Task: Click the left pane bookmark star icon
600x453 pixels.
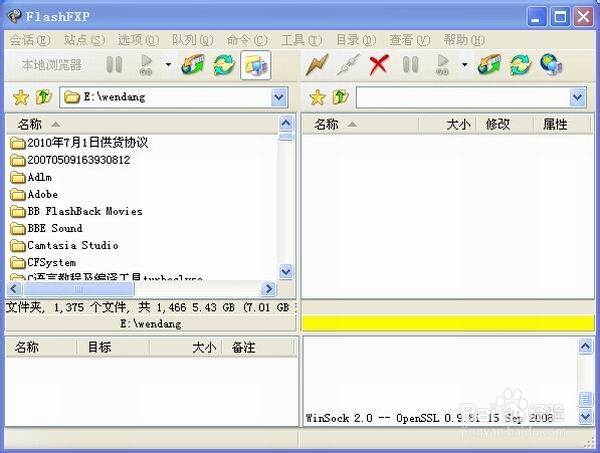Action: pyautogui.click(x=21, y=97)
